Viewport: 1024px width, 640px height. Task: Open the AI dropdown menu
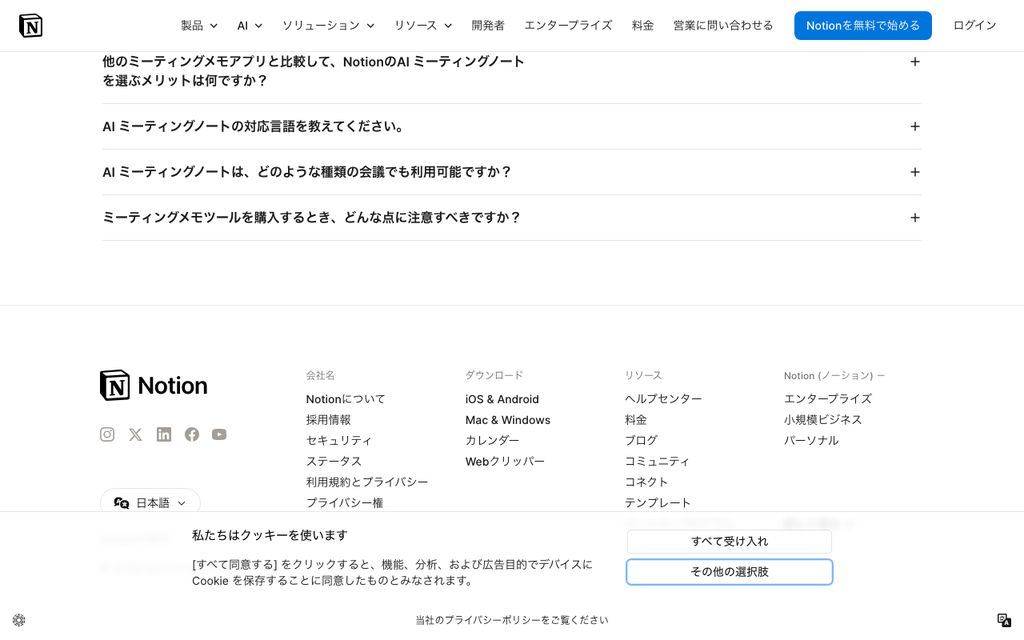[x=249, y=25]
